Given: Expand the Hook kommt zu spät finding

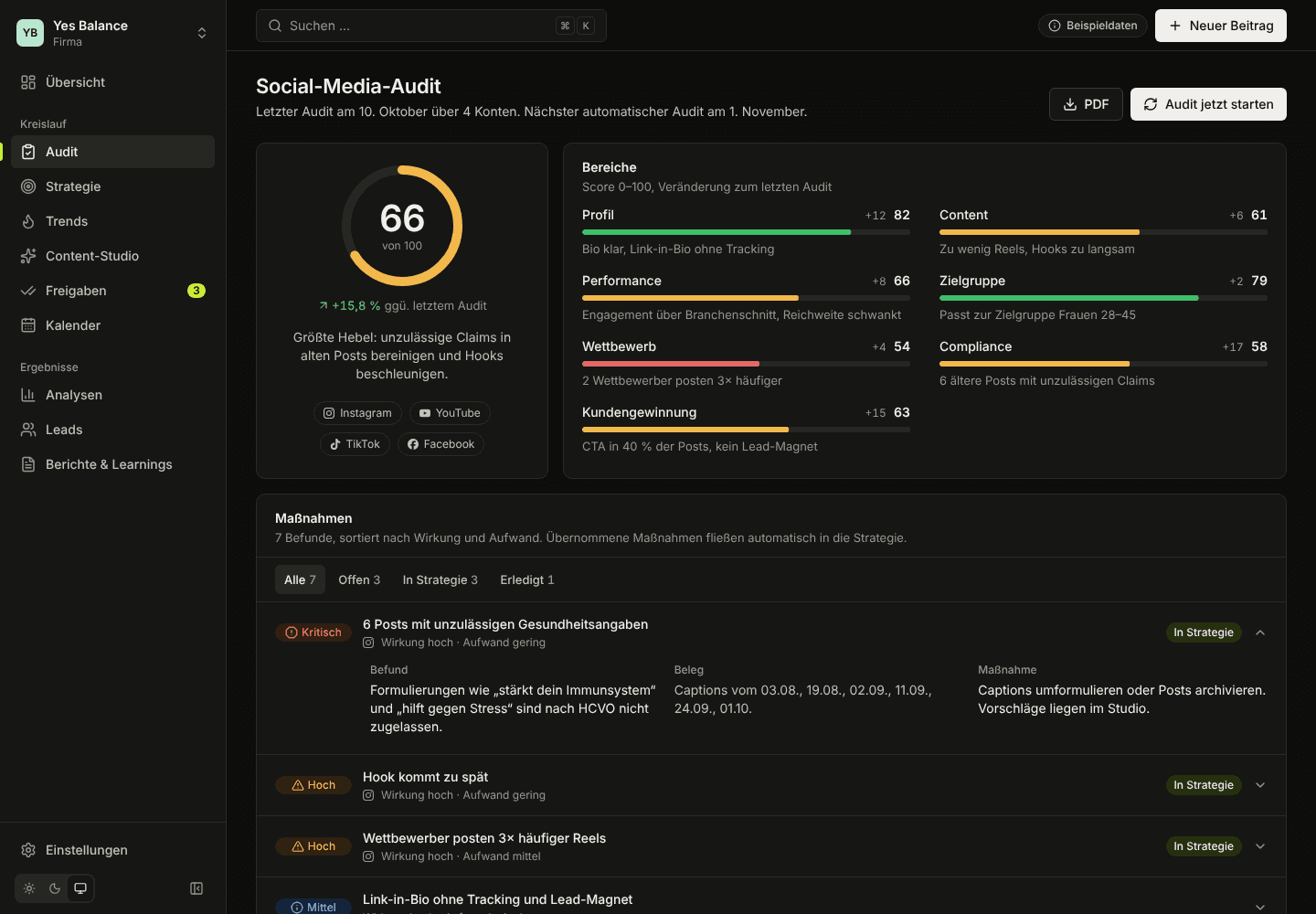Looking at the screenshot, I should point(1260,785).
